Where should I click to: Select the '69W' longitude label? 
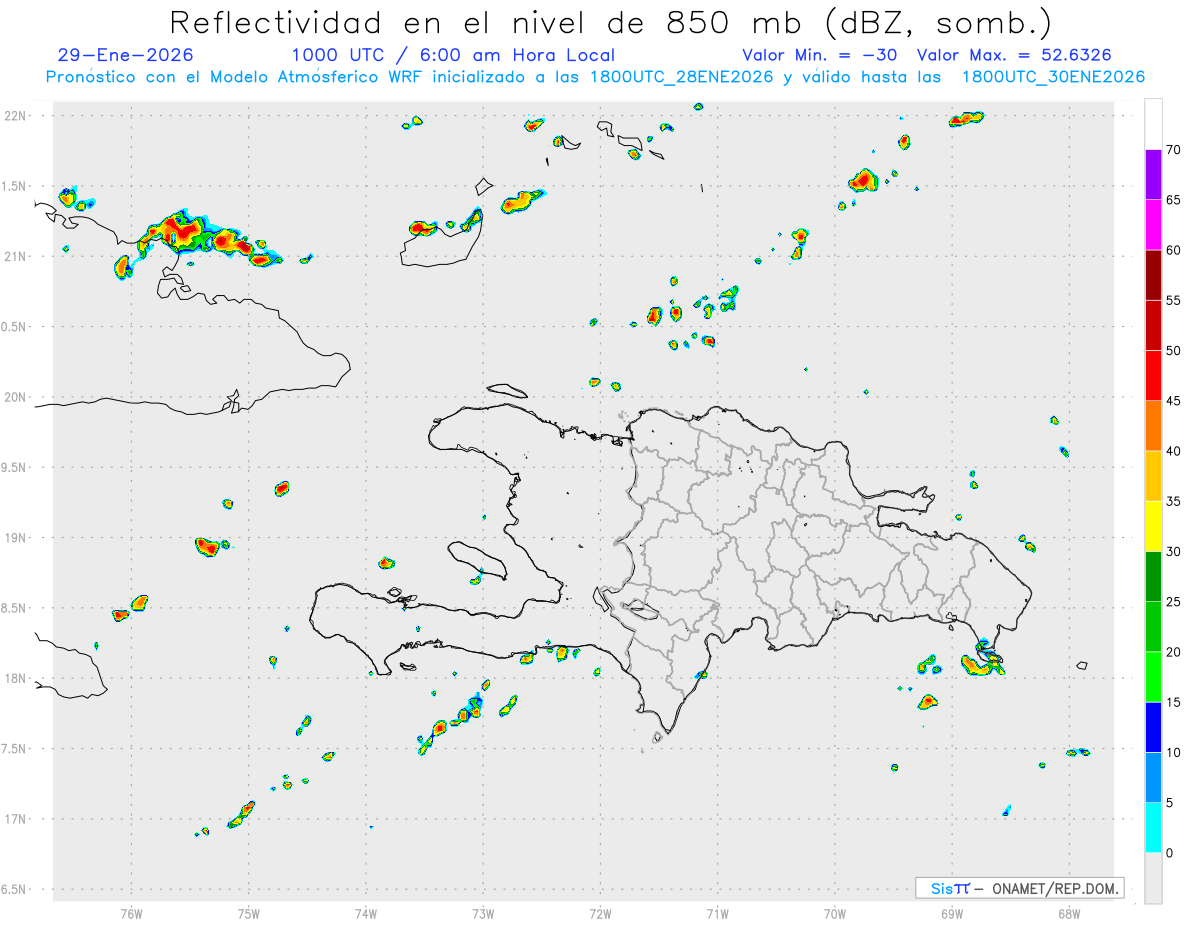952,914
